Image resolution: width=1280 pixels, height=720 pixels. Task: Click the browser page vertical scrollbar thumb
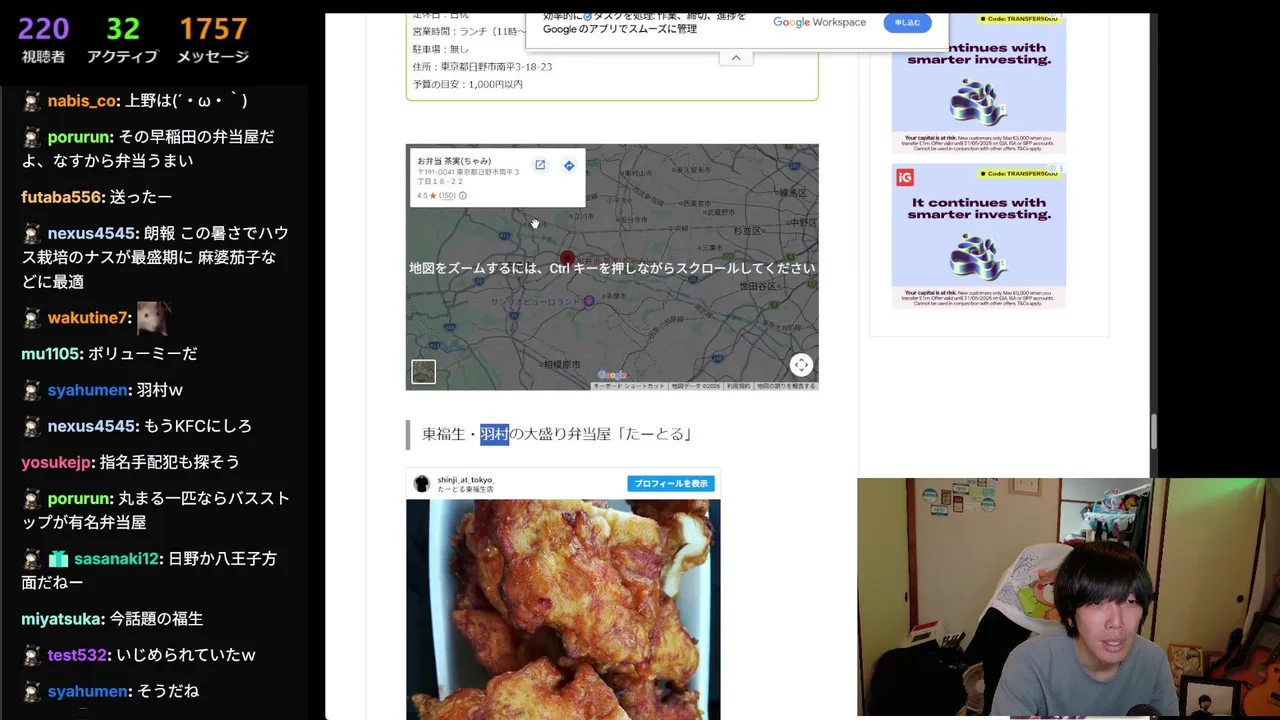tap(1153, 432)
